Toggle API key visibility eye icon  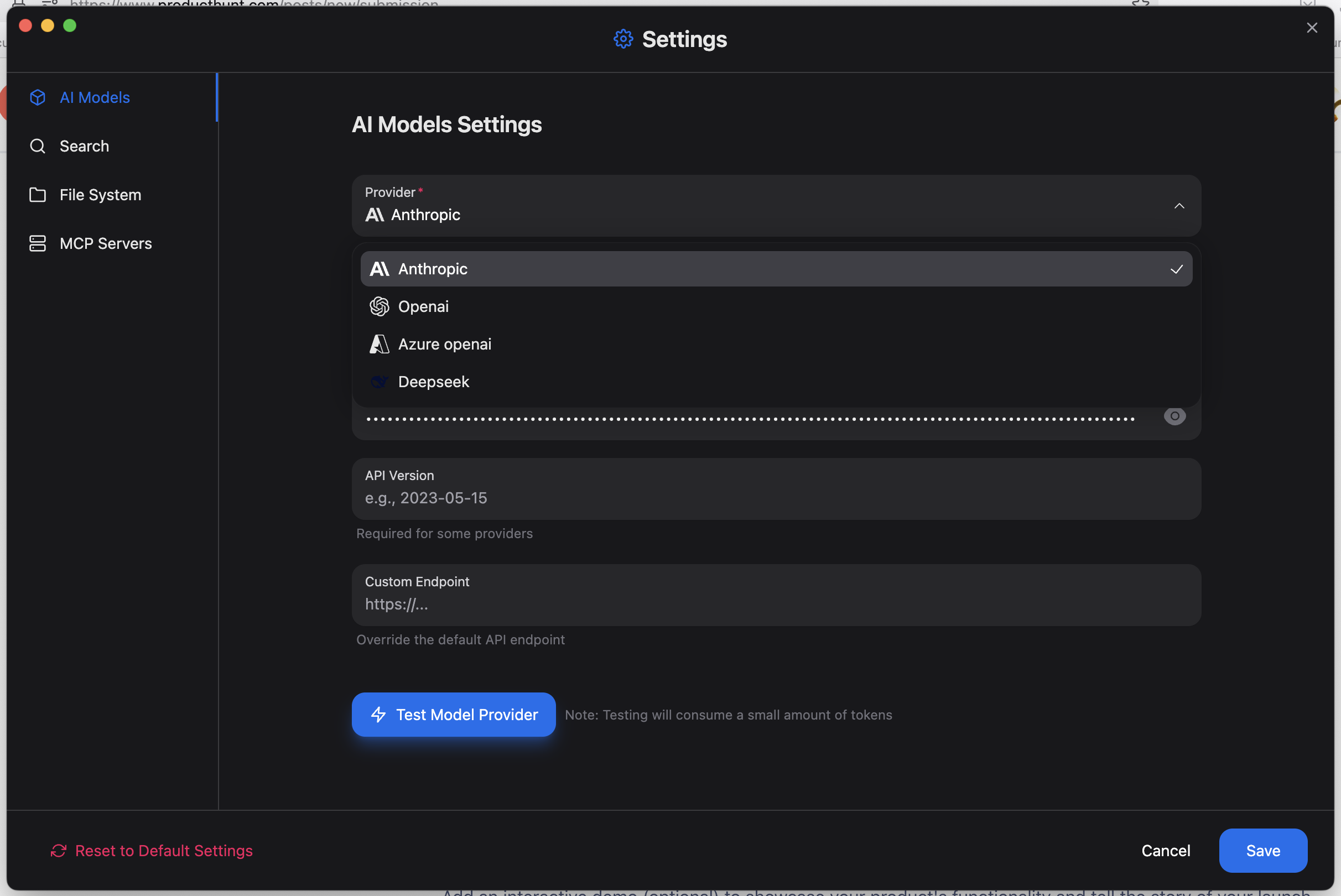(x=1174, y=416)
